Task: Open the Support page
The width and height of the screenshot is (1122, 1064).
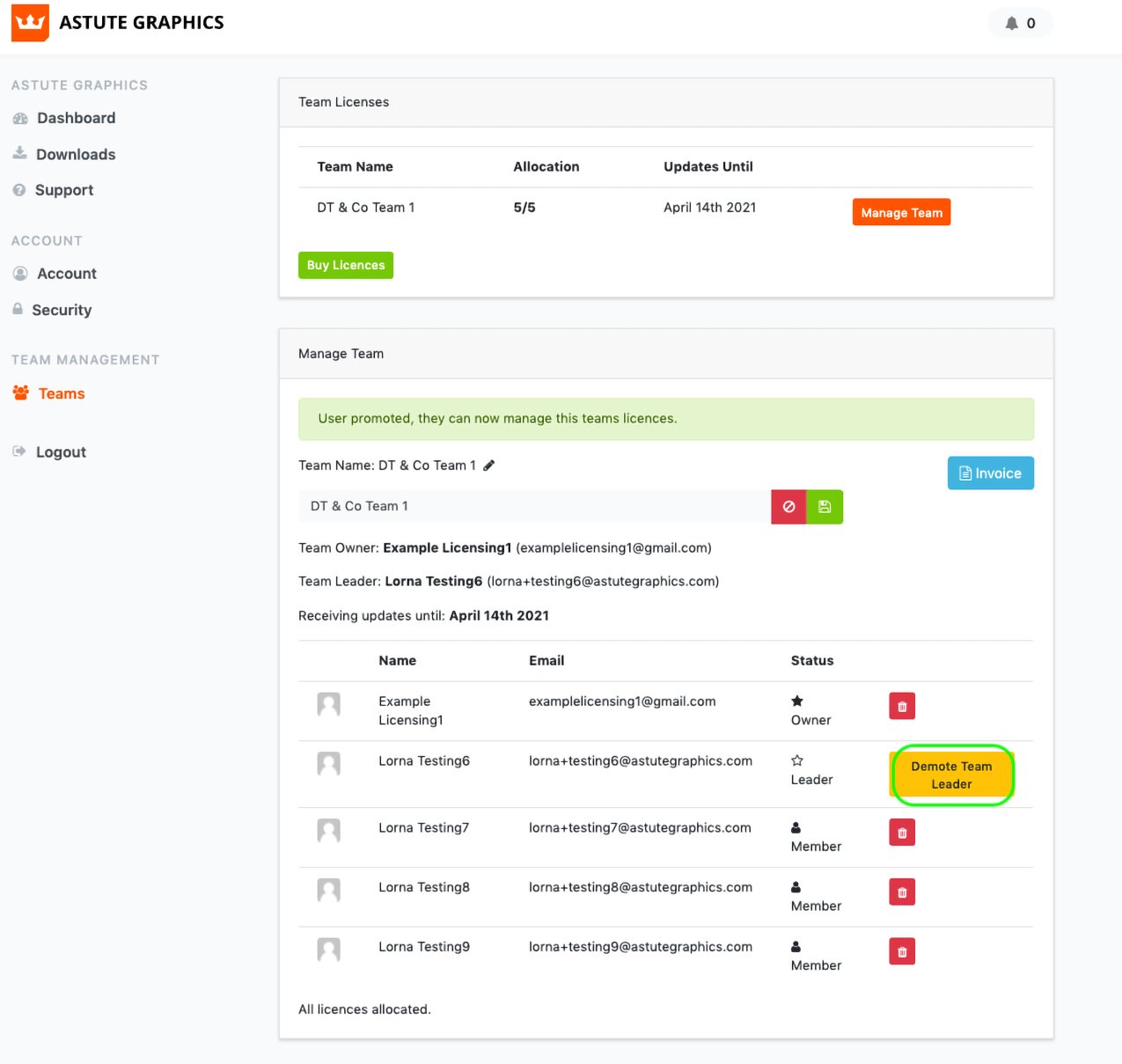Action: pyautogui.click(x=64, y=190)
